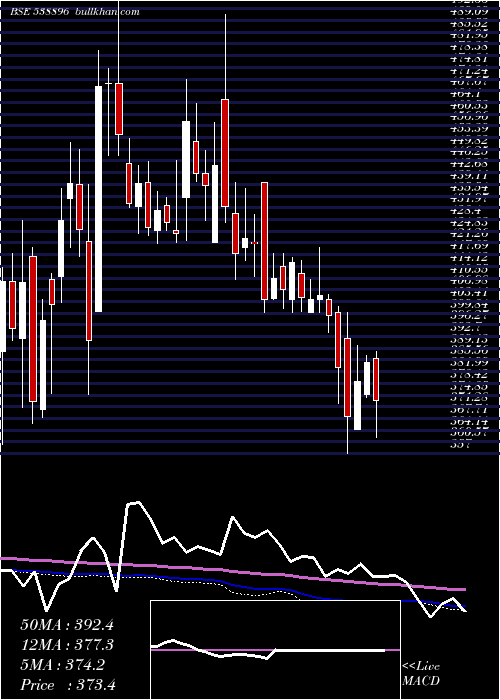Click the 'Price : 373.4' value
This screenshot has width=500, height=700.
point(67,685)
